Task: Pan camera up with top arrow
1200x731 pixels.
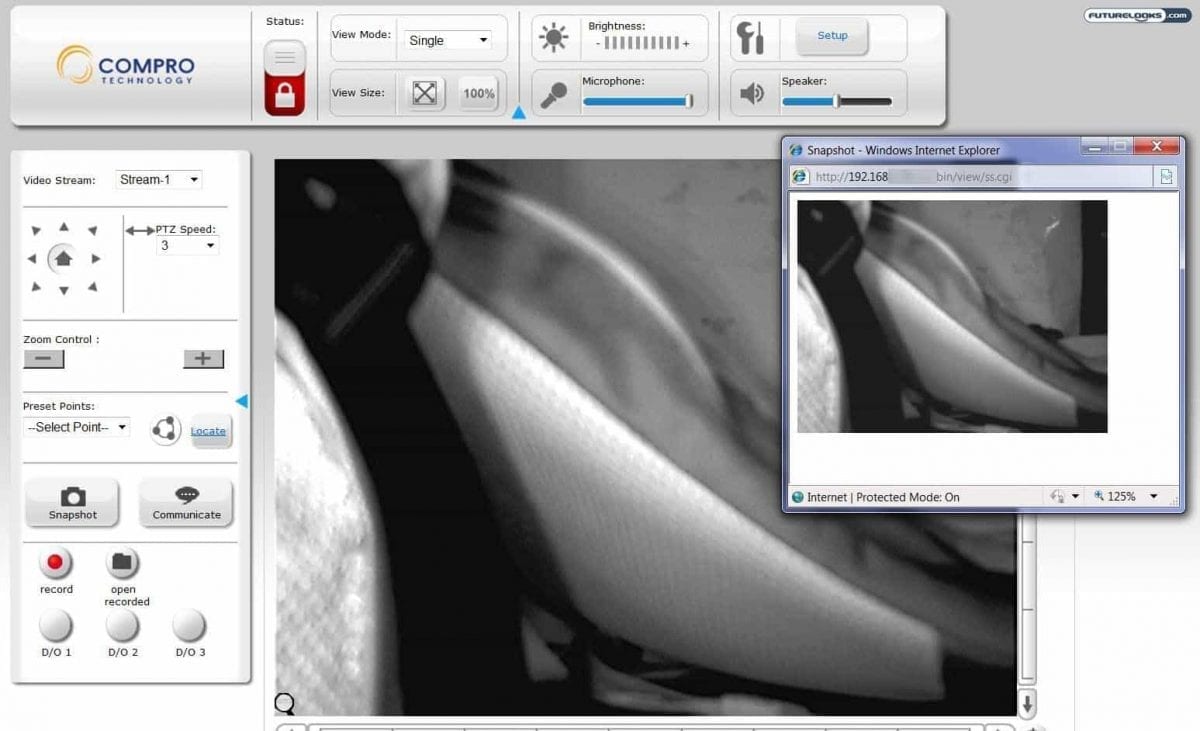Action: [x=64, y=227]
